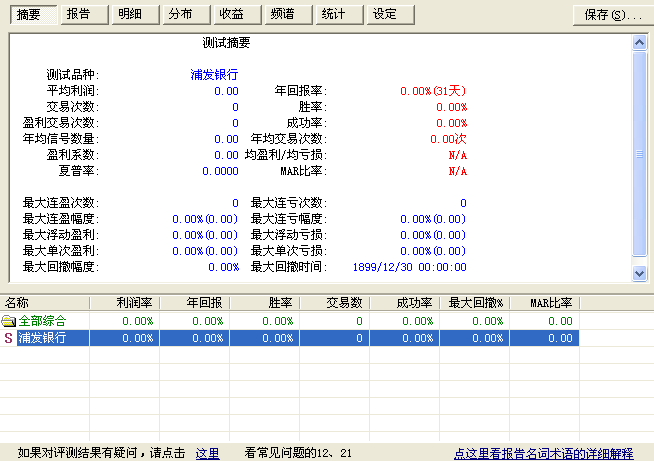Click the 名称 column header
Image resolution: width=654 pixels, height=461 pixels.
(44, 303)
